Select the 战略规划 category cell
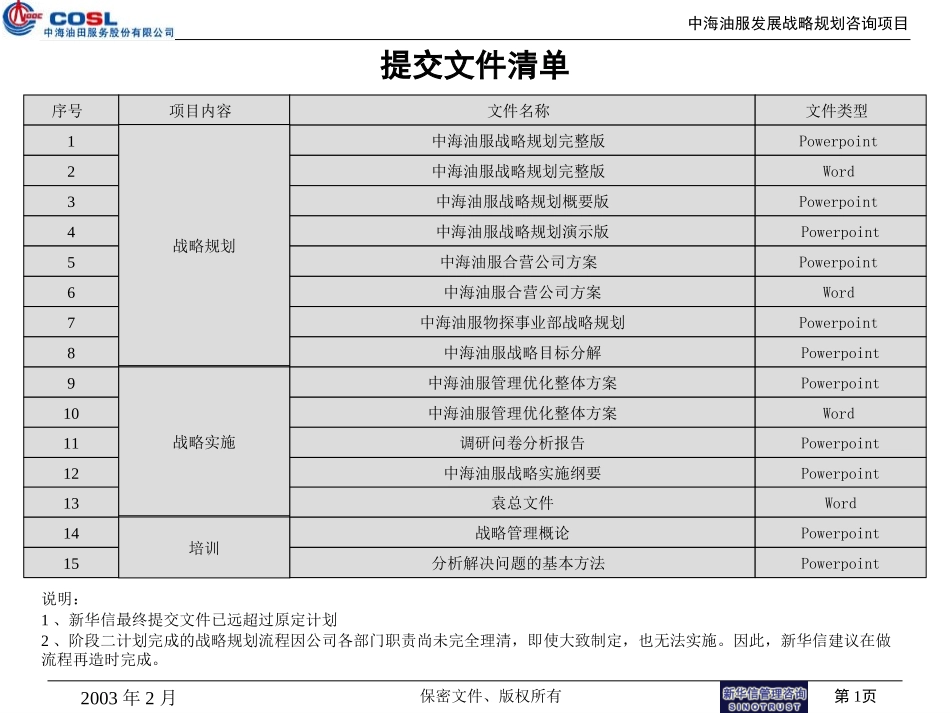Screen dimensions: 950x713 204,246
